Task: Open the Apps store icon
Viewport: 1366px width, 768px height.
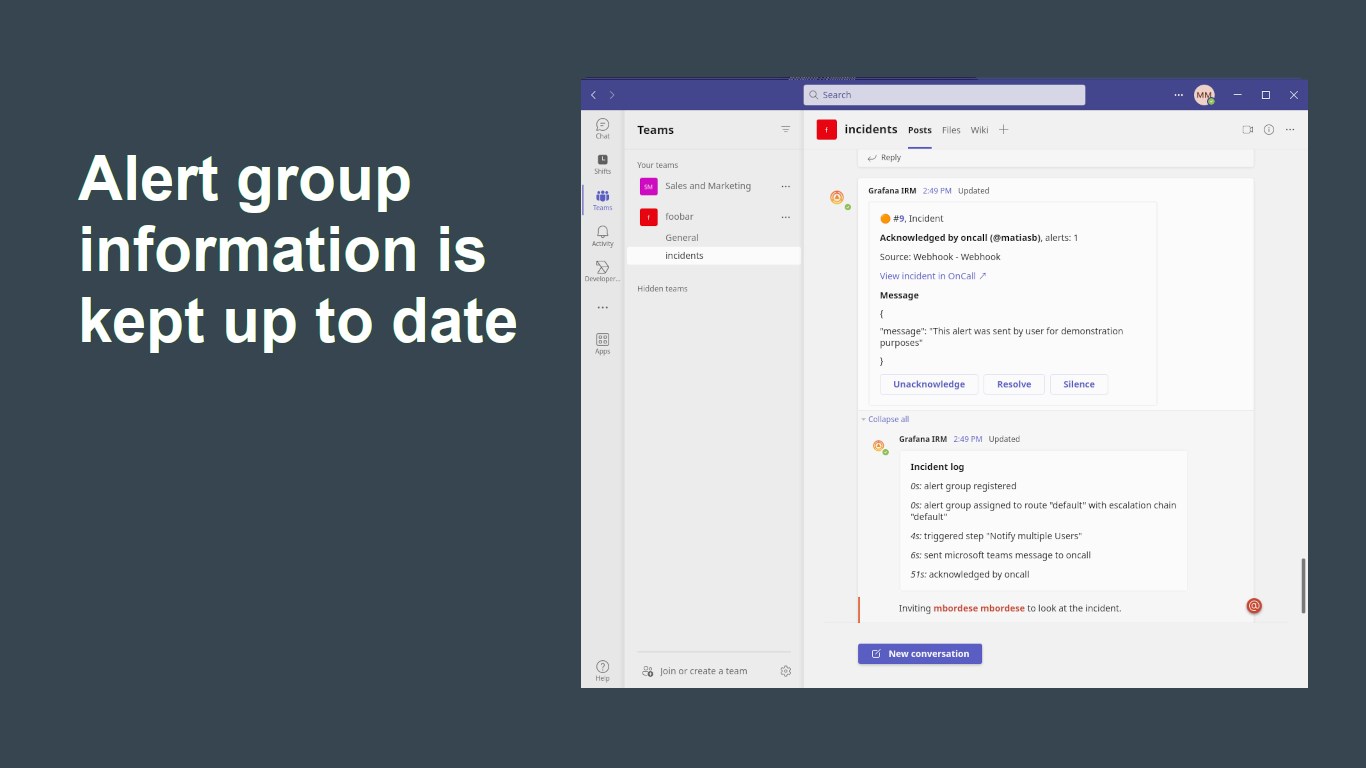Action: (x=602, y=344)
